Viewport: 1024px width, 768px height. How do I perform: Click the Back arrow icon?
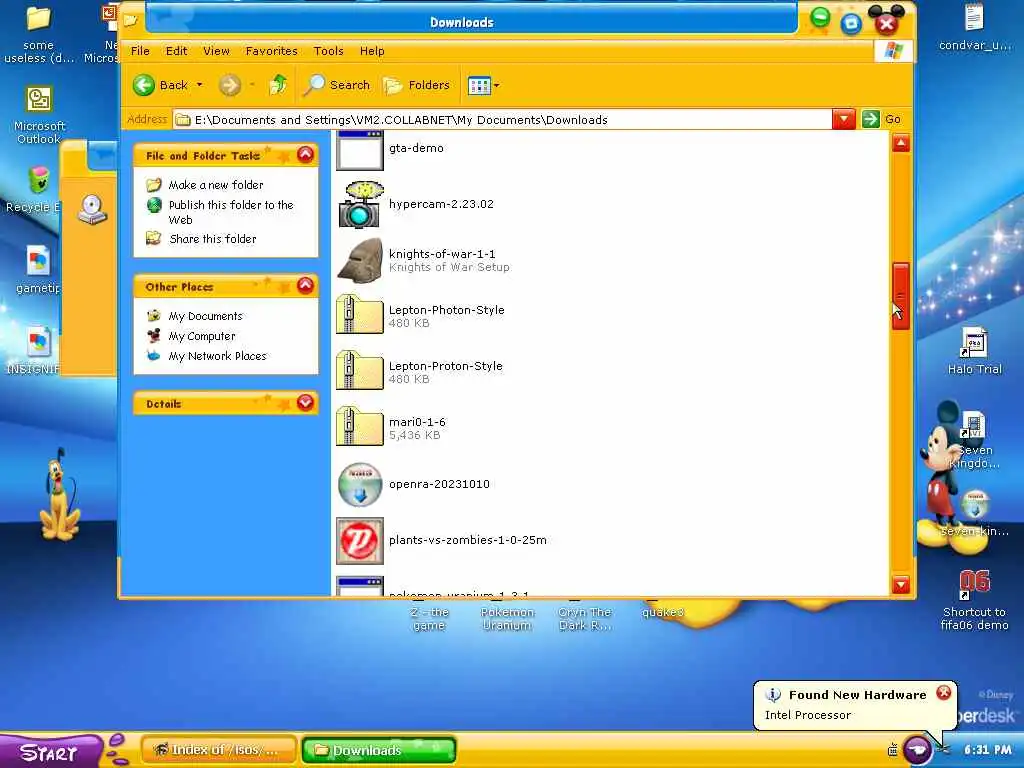[x=144, y=85]
